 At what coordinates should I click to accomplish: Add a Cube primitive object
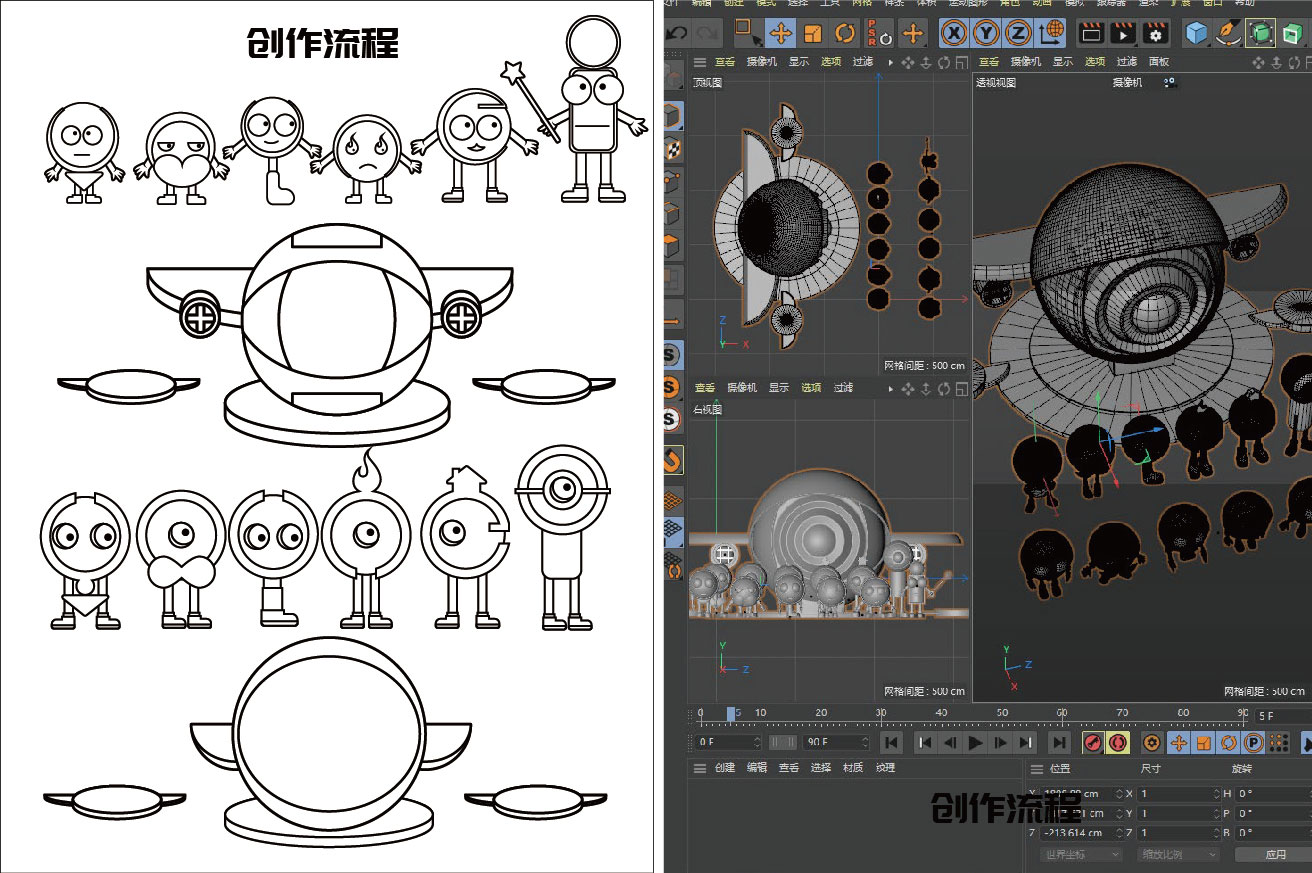coord(1196,33)
